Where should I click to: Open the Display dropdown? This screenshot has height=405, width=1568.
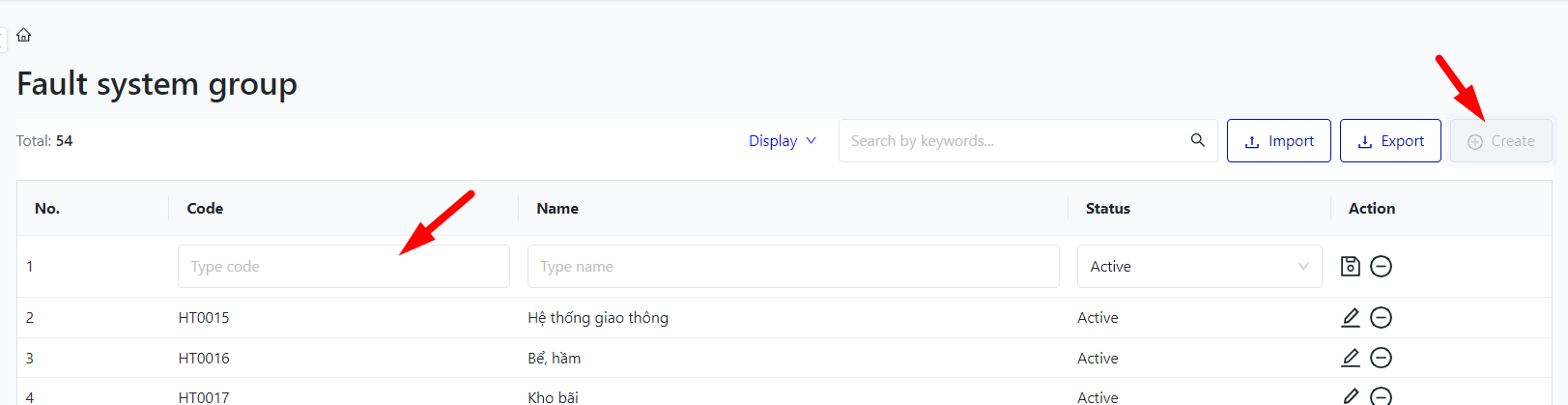pyautogui.click(x=783, y=140)
